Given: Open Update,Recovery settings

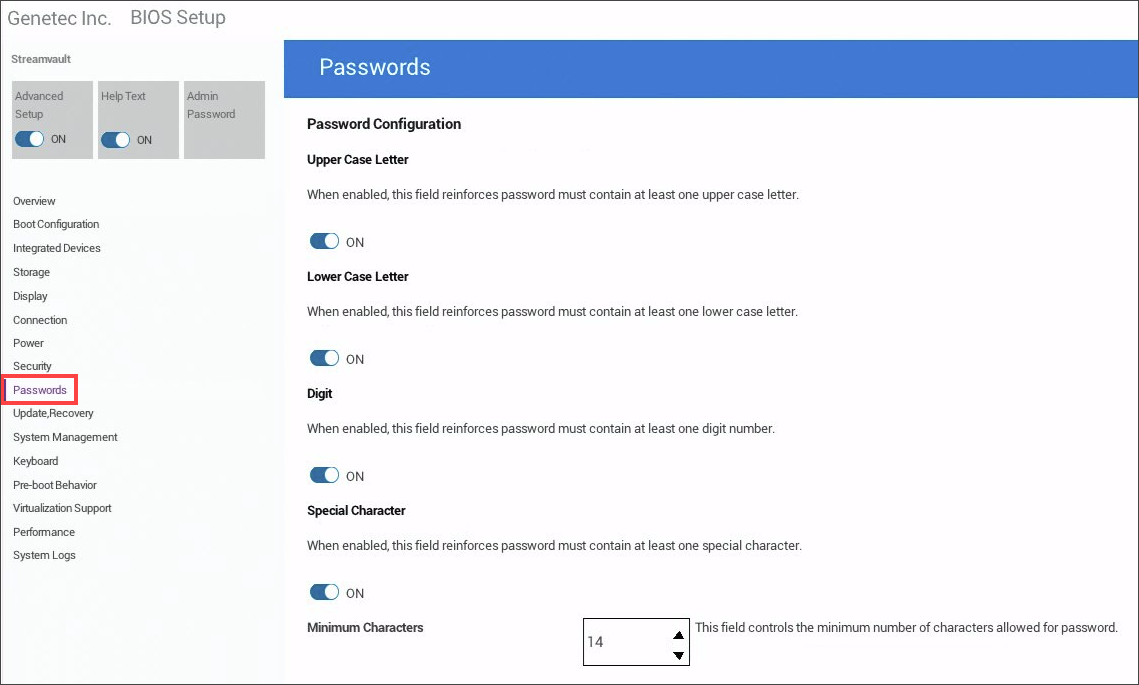Looking at the screenshot, I should (x=53, y=413).
